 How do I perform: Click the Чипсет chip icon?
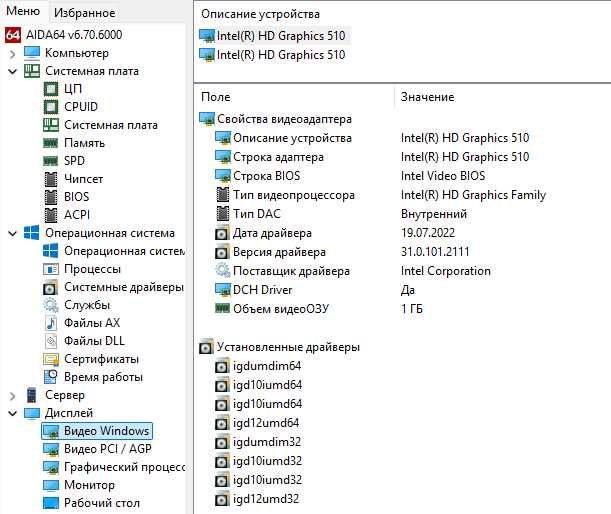click(x=51, y=179)
